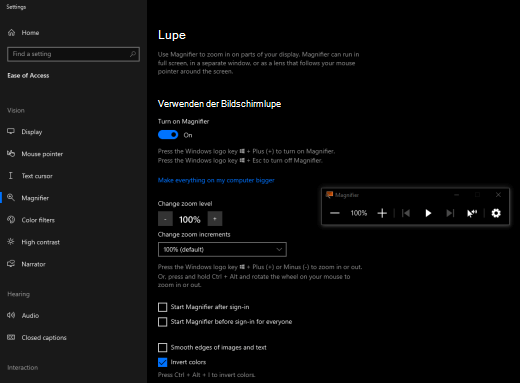Click the Ease of Access heading

point(28,76)
